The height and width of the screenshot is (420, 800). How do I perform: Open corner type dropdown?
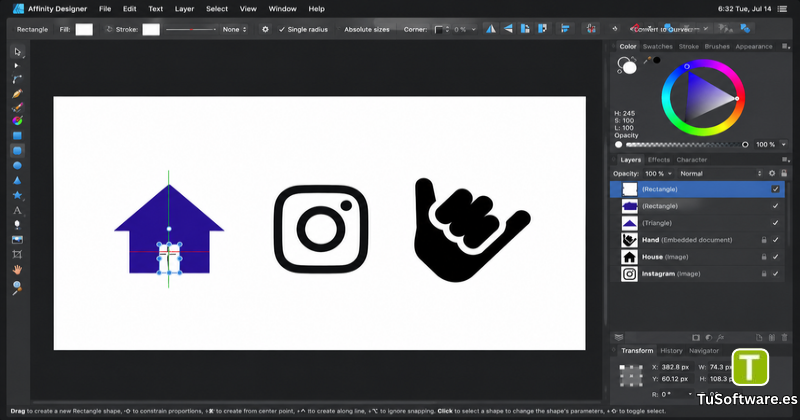442,30
